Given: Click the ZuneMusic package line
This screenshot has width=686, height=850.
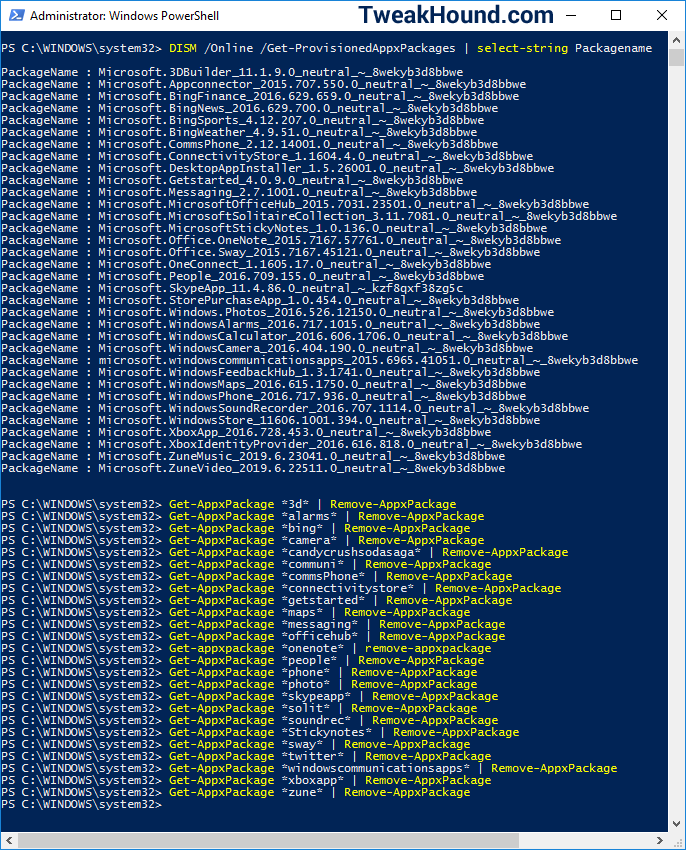Looking at the screenshot, I should [x=253, y=456].
